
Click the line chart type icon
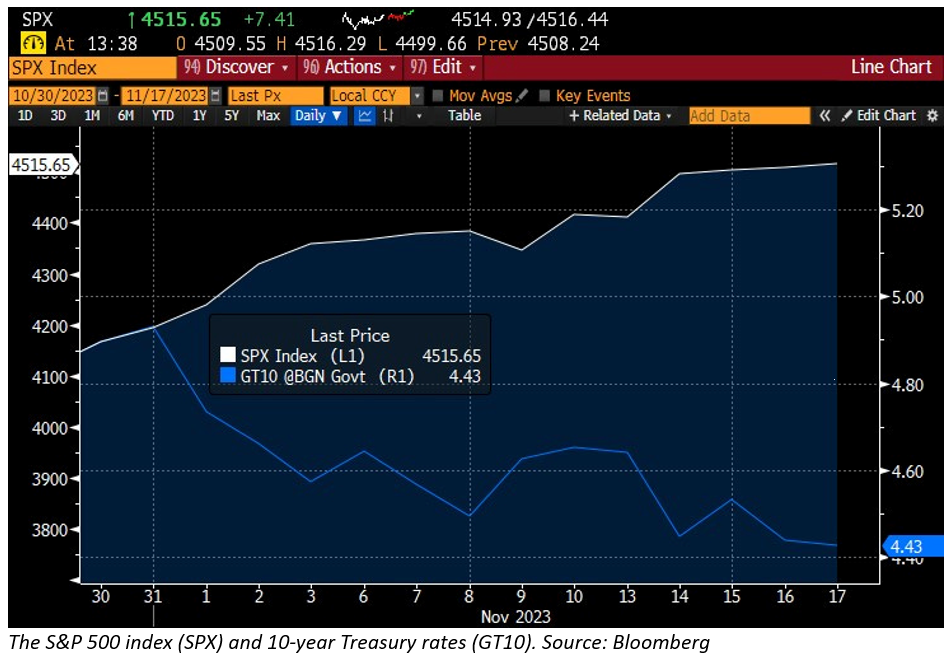365,116
